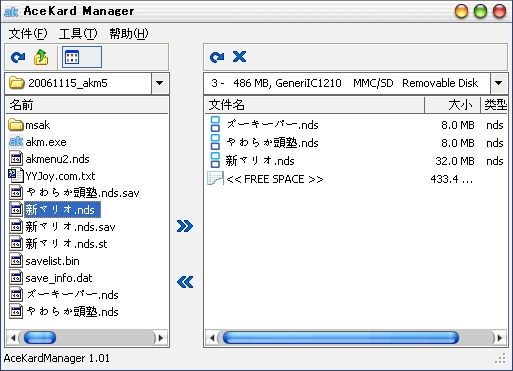Select the FREE SPACE entry icon
The image size is (513, 371).
(215, 178)
